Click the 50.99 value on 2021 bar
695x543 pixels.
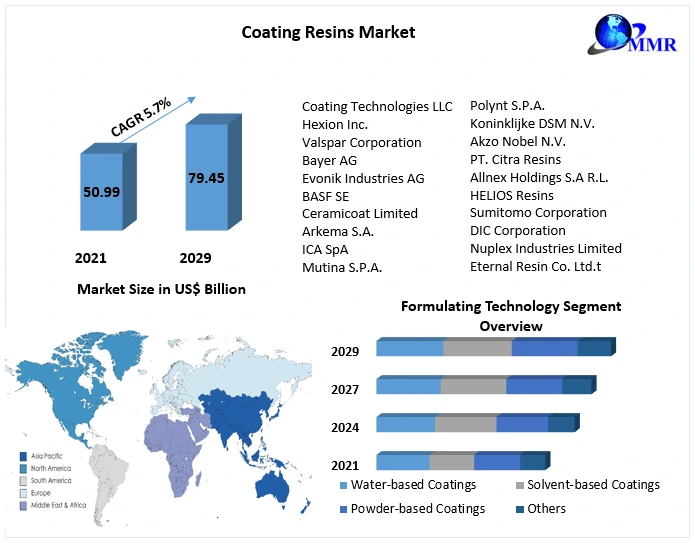coord(102,191)
